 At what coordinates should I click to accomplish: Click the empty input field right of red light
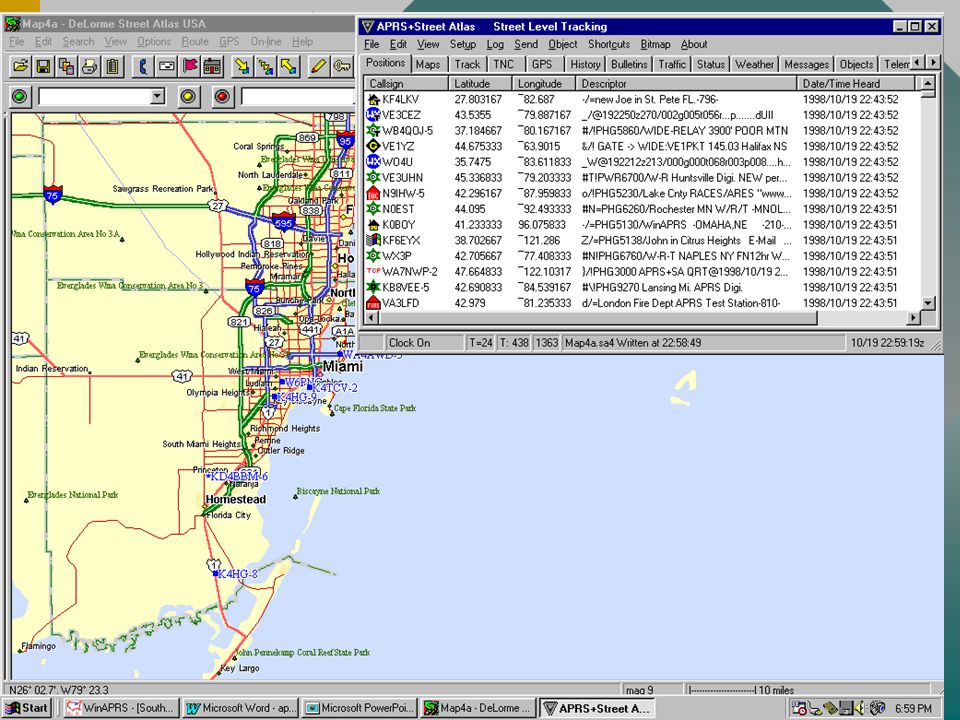[x=298, y=96]
